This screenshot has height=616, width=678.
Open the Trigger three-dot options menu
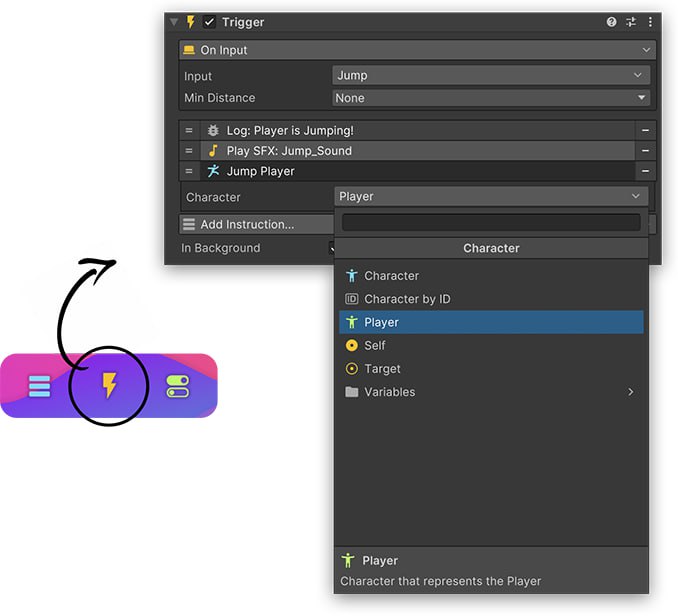650,22
